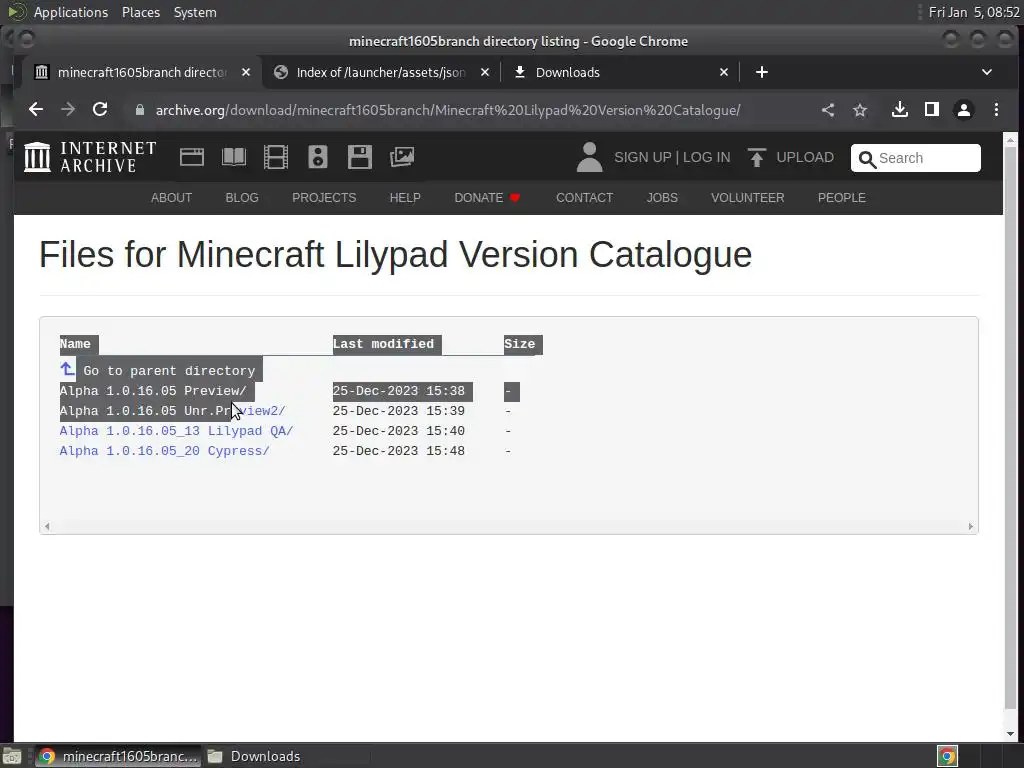
Task: Click the listing's horizontal scroll left arrow
Action: pyautogui.click(x=46, y=526)
